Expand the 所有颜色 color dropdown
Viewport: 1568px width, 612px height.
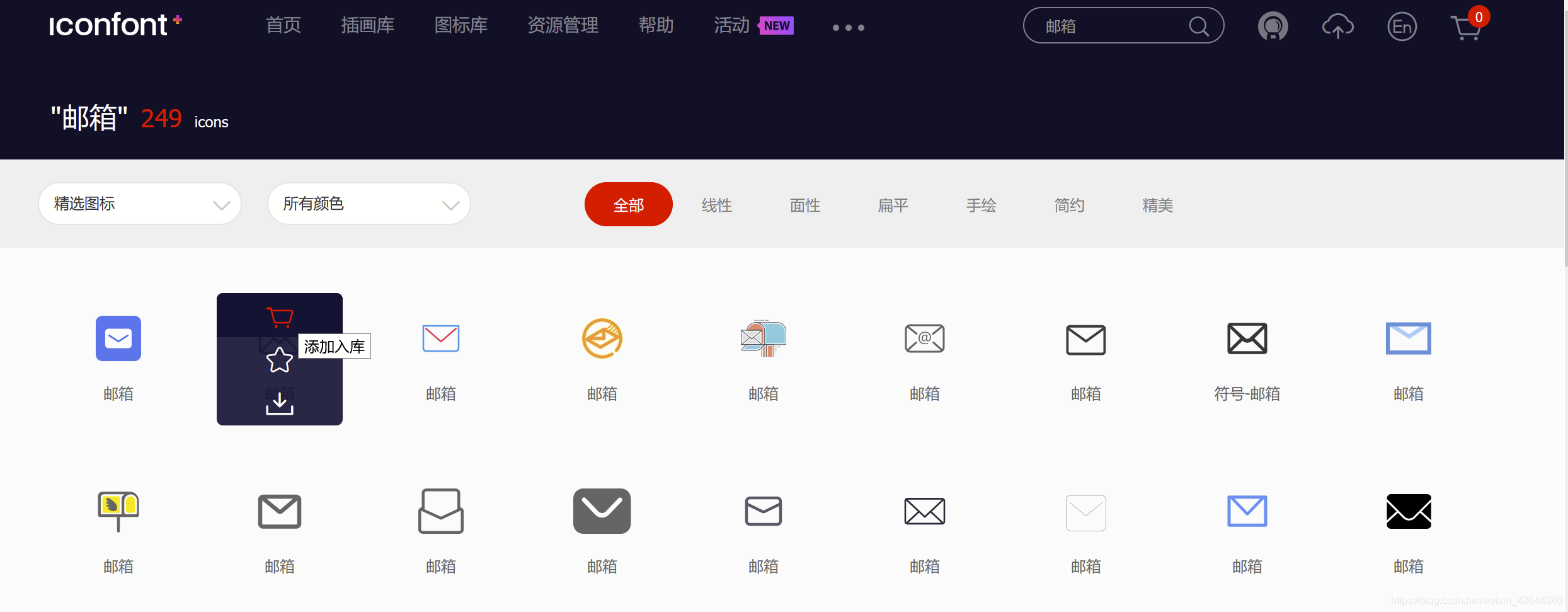pos(369,204)
